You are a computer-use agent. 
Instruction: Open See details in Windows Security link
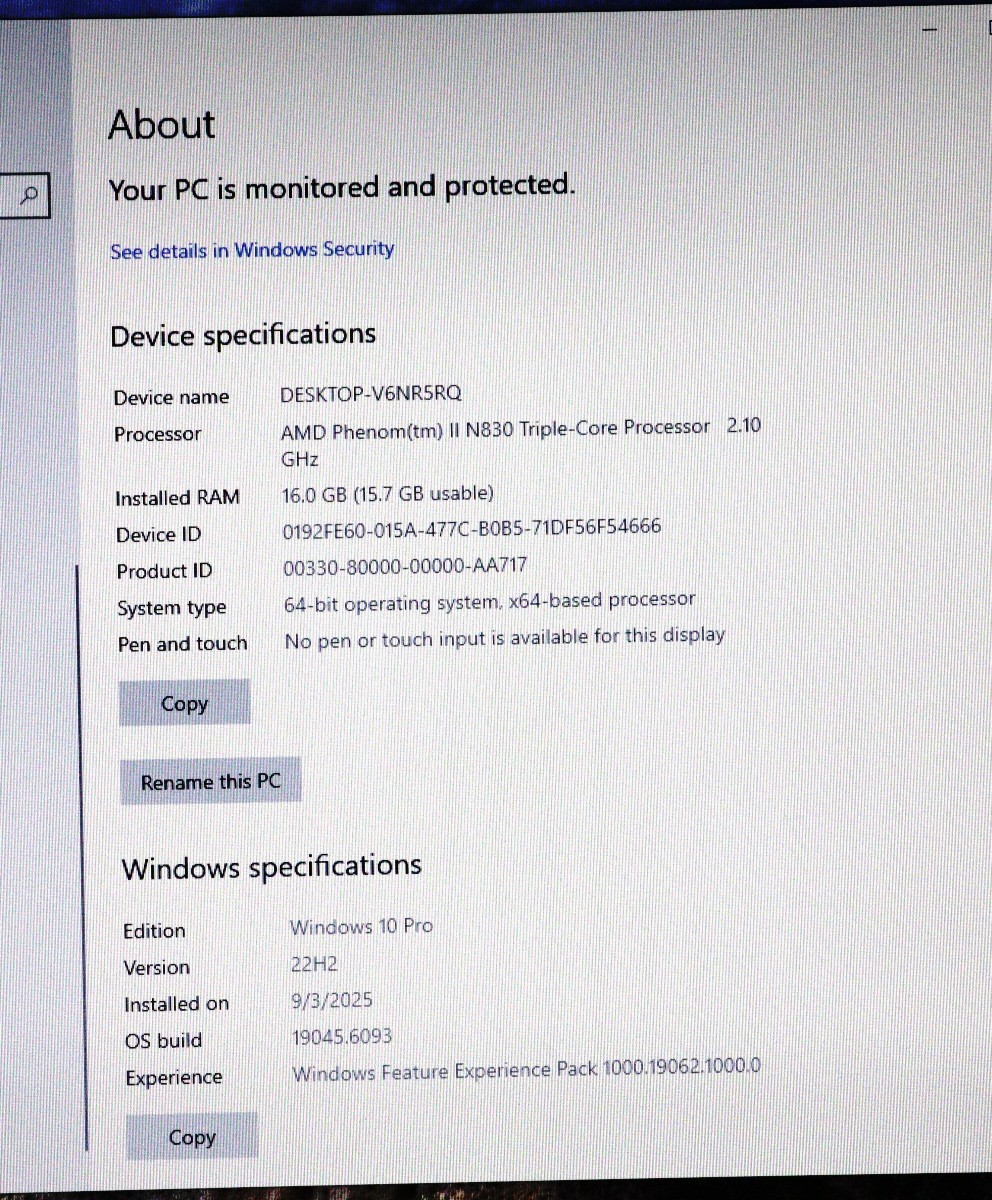click(252, 250)
